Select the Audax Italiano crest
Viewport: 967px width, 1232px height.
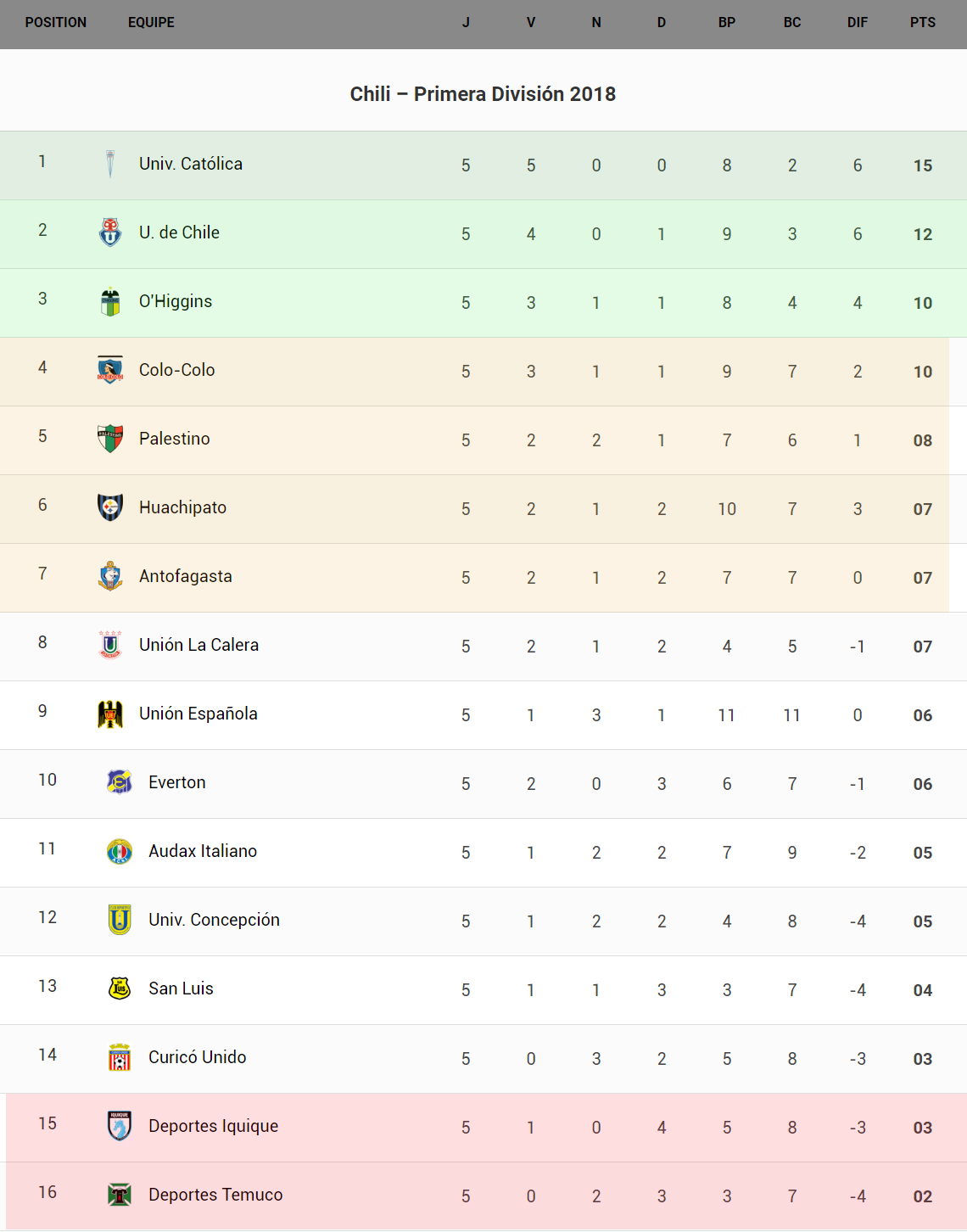(x=120, y=851)
